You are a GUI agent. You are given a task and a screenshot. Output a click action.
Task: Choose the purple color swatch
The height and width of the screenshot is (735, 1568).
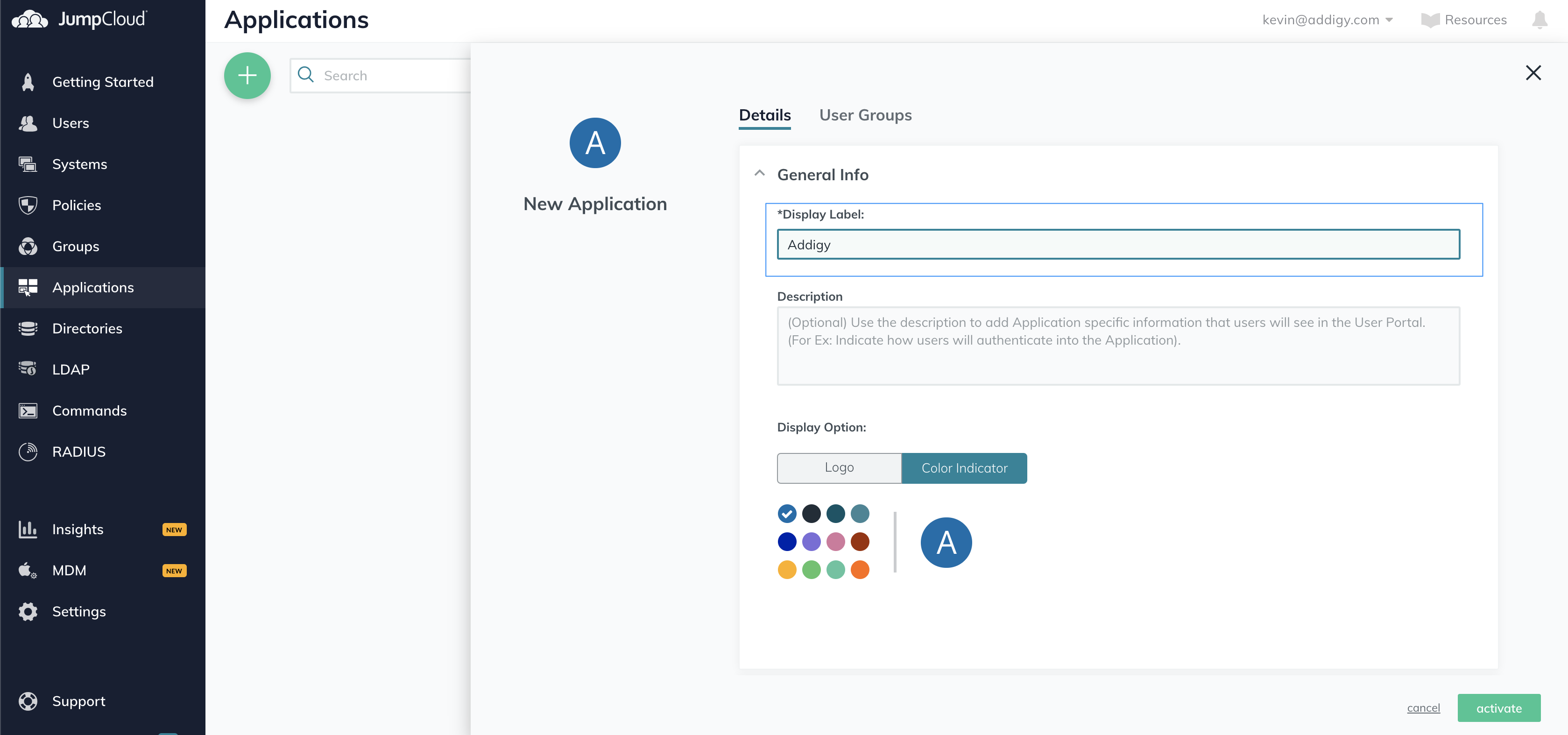point(811,541)
